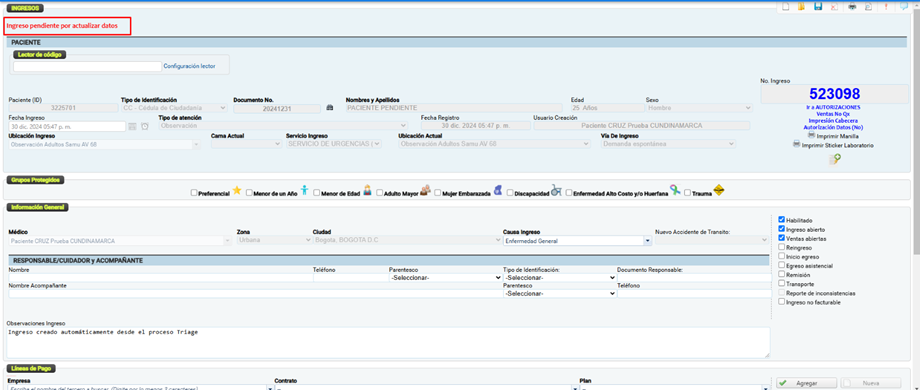Click in the responsable Nombre field

coord(160,278)
